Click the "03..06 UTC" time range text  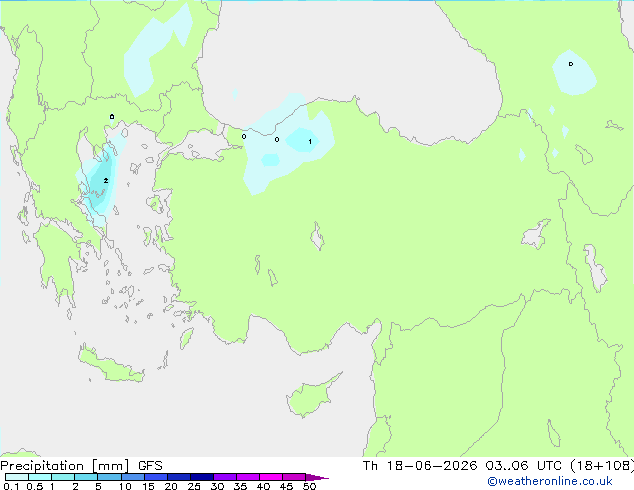pyautogui.click(x=524, y=466)
